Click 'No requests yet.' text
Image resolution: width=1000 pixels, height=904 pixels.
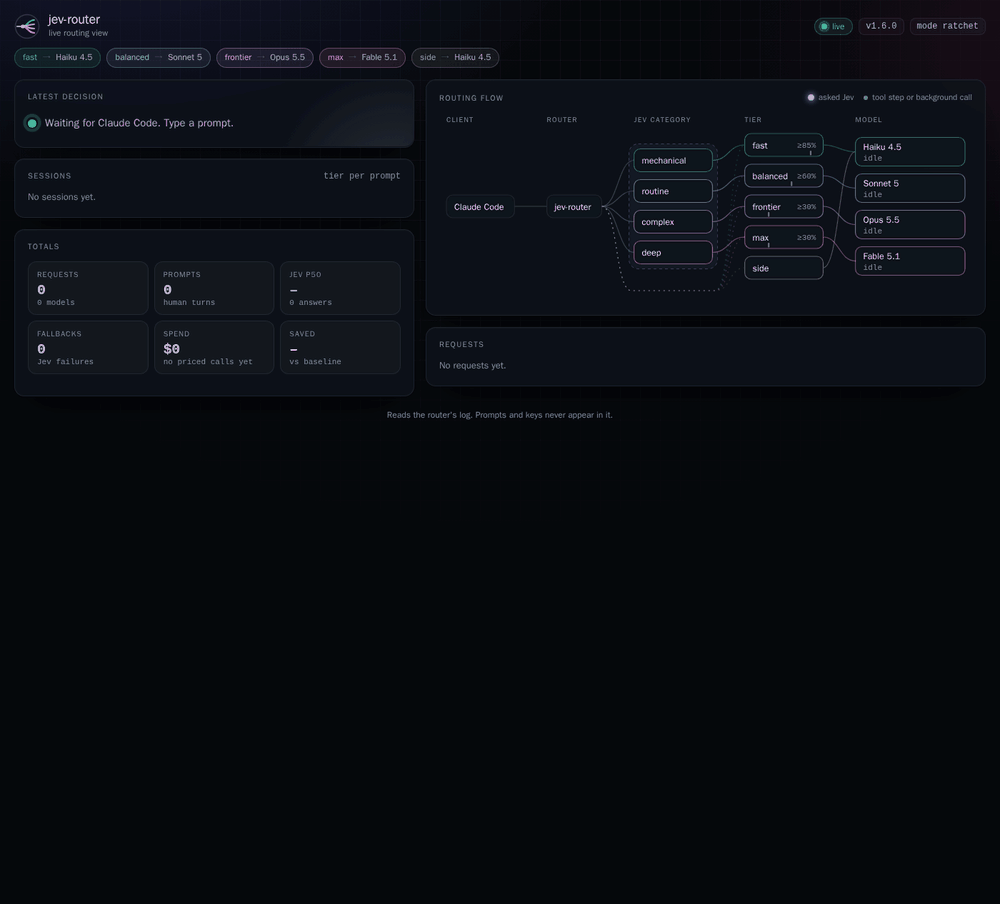[x=473, y=366]
